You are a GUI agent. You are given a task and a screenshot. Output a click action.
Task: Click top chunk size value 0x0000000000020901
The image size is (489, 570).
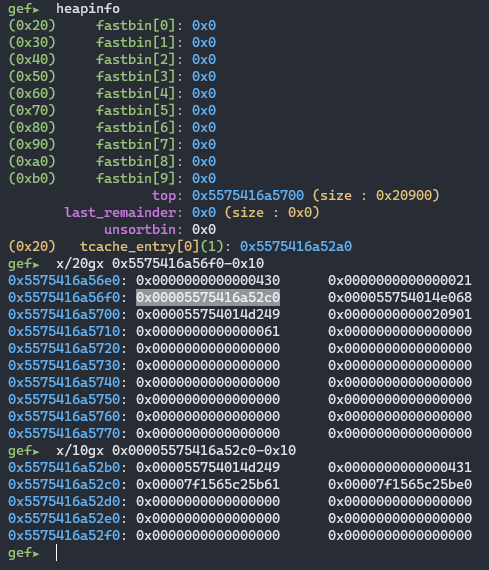(400, 314)
